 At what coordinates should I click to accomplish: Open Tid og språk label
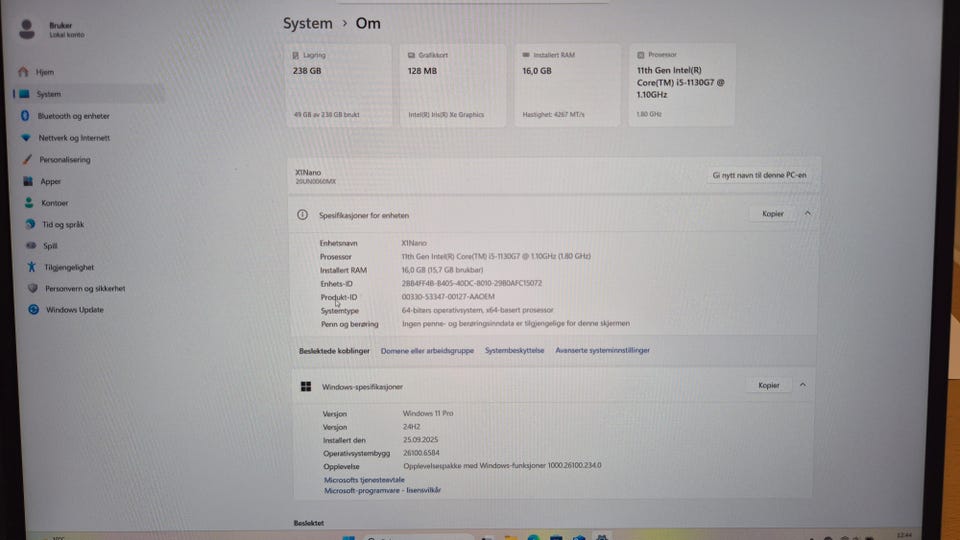63,225
